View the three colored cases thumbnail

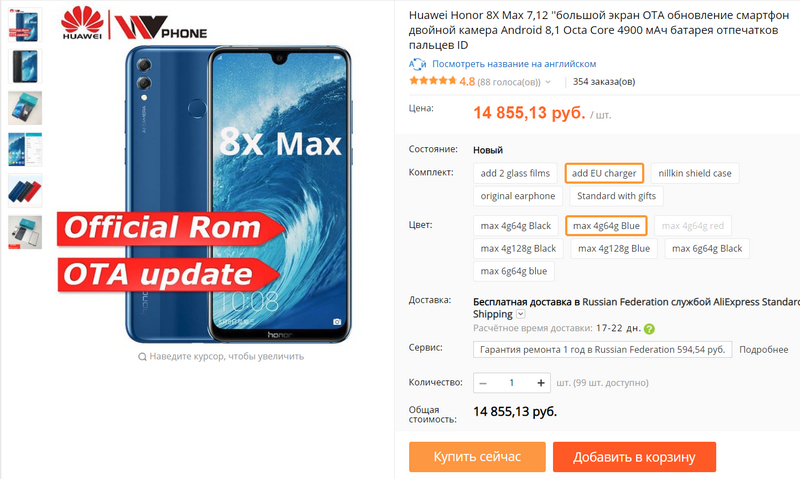[24, 191]
